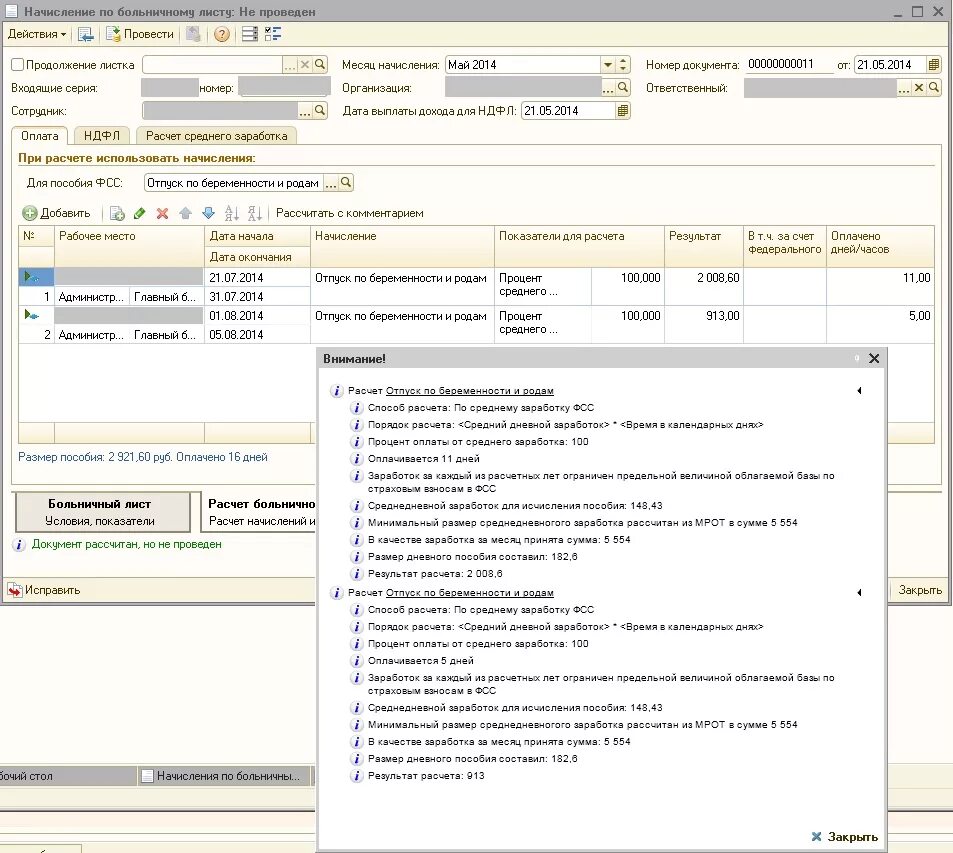Select the result cell 913,00
The height and width of the screenshot is (853, 953).
[x=703, y=325]
